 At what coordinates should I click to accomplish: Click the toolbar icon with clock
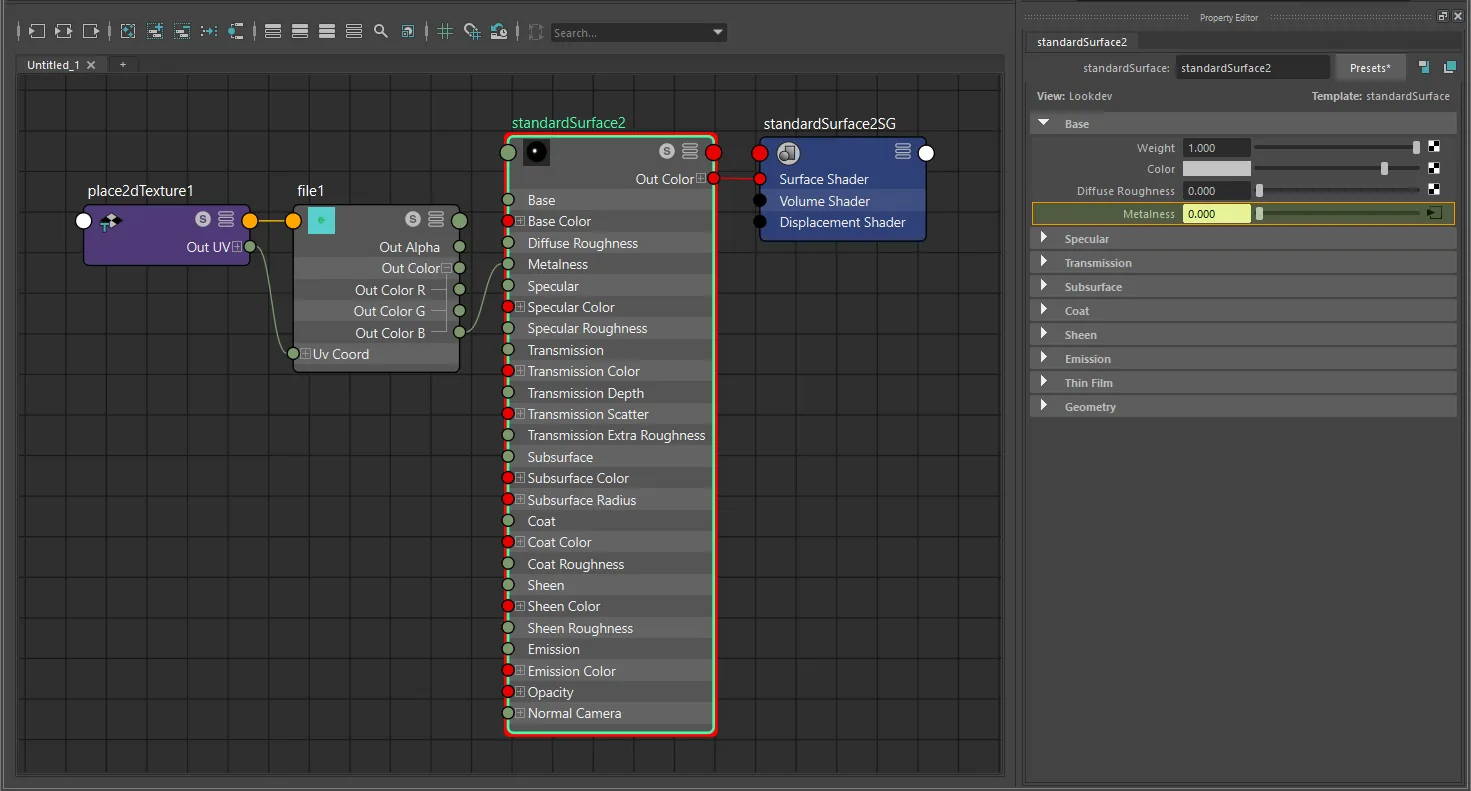point(499,32)
